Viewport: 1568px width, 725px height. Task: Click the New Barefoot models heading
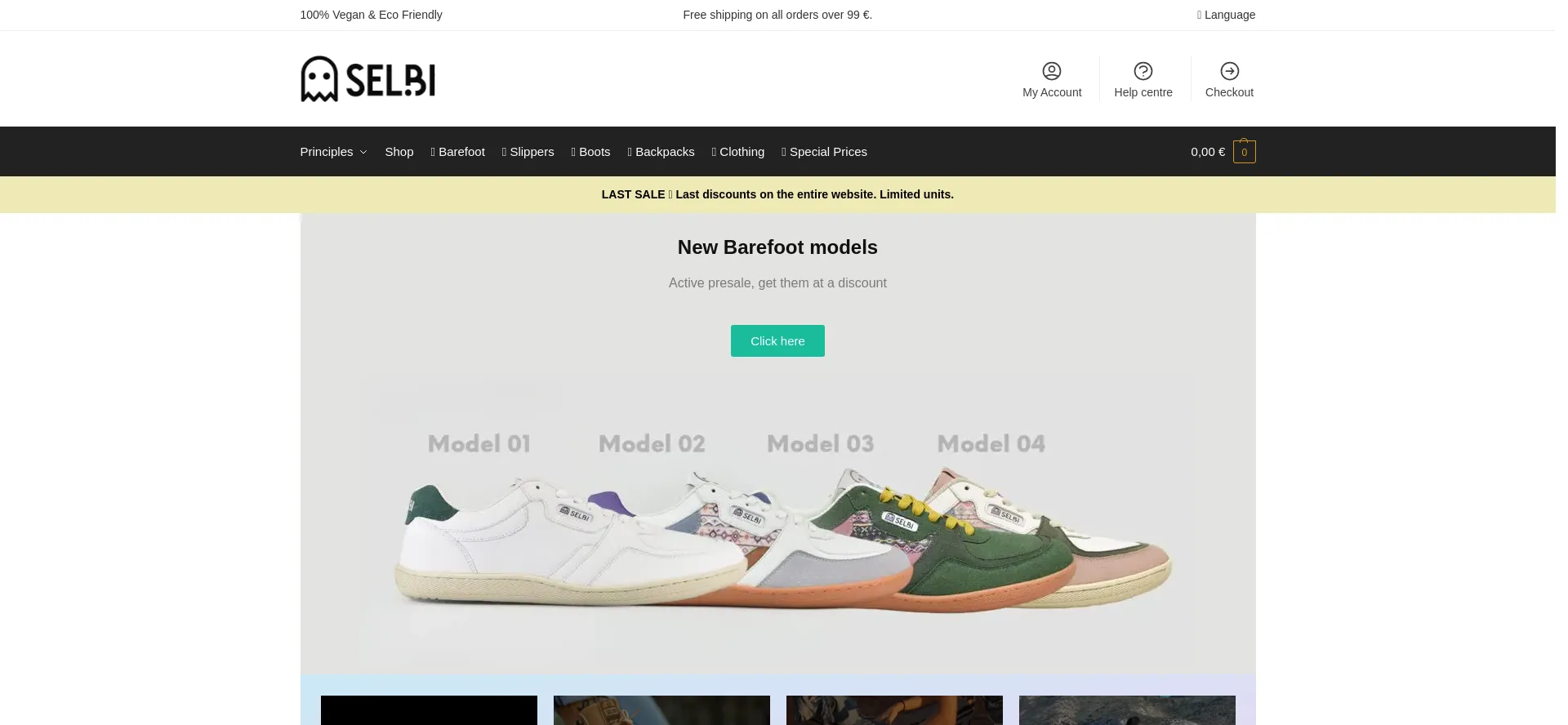click(x=777, y=247)
